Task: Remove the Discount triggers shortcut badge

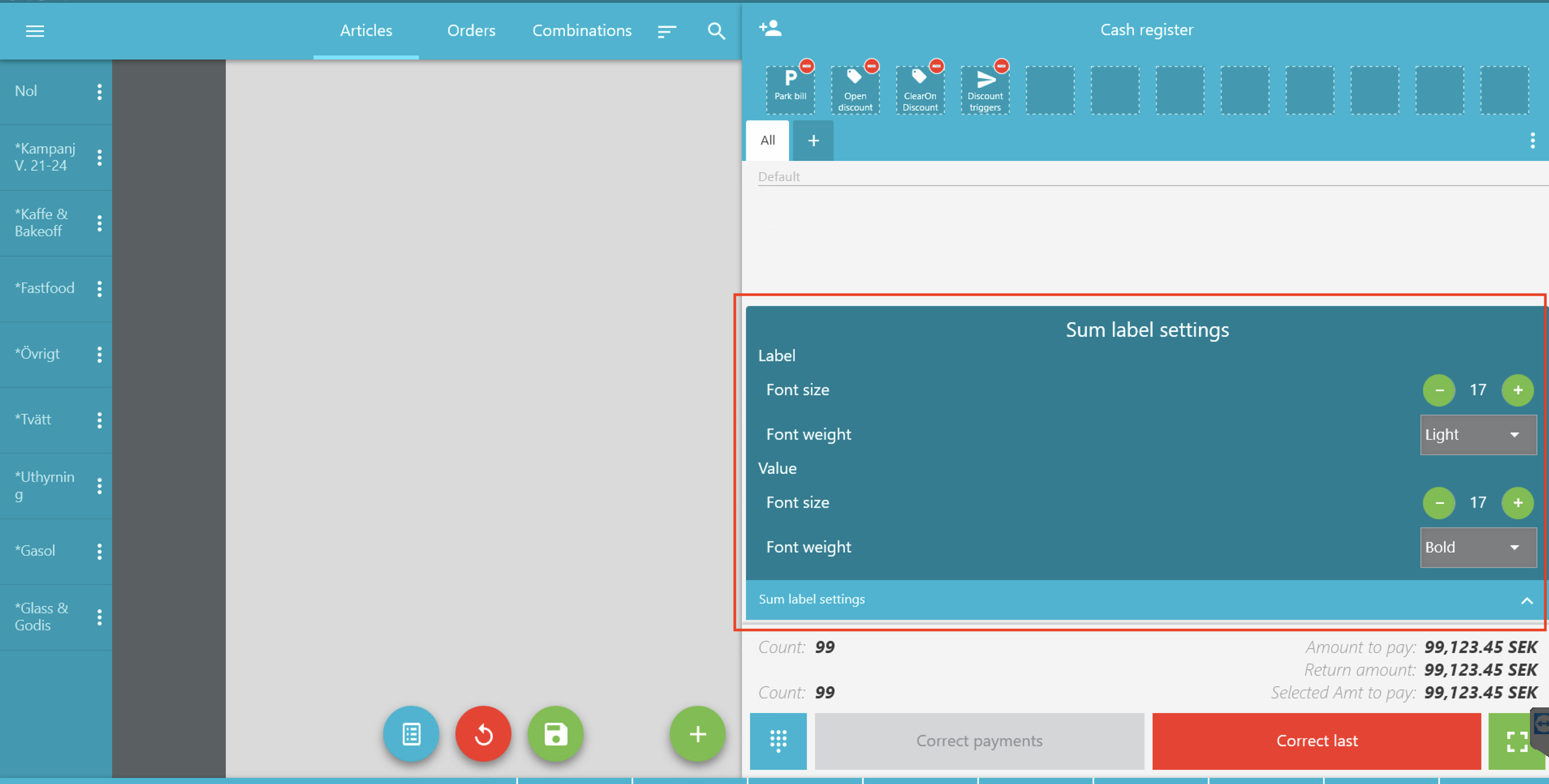Action: tap(1001, 65)
